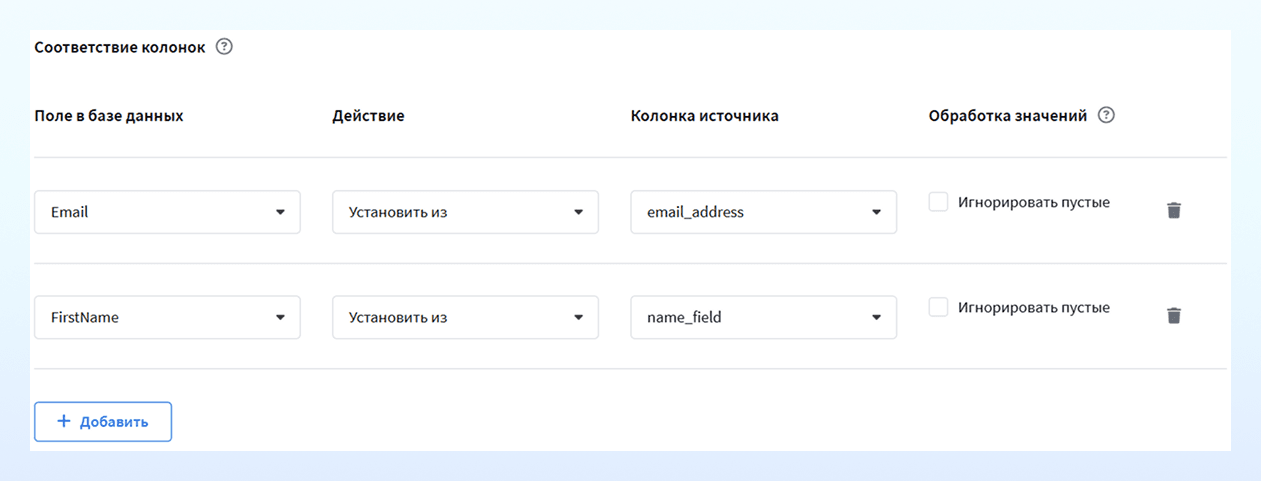Screen dimensions: 1261x481
Task: Open the FirstName database field dropdown
Action: click(x=167, y=317)
